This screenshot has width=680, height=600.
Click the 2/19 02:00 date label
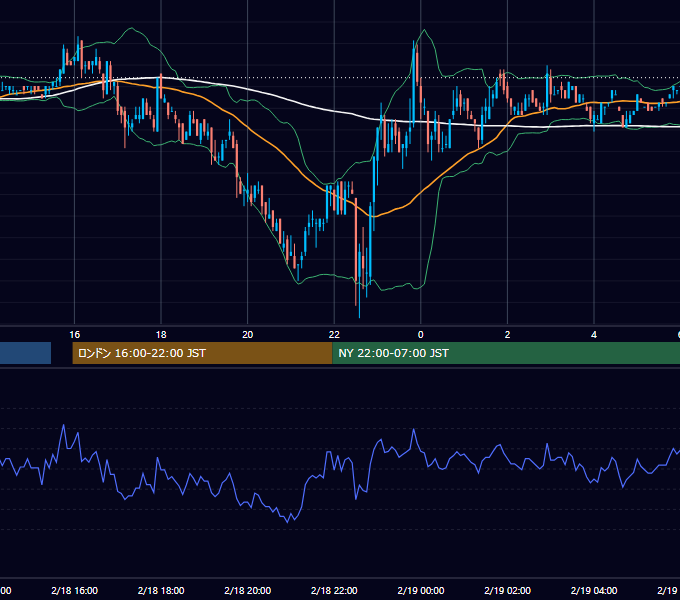[x=507, y=590]
